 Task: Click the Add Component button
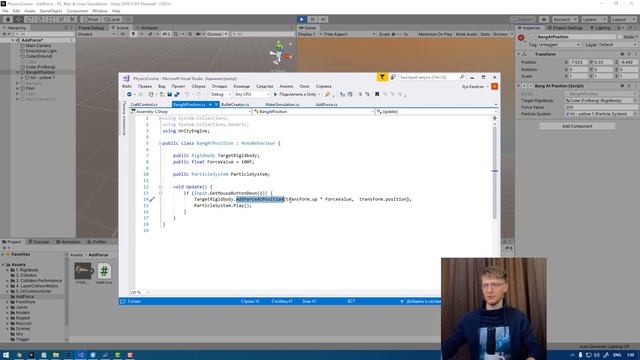[577, 127]
